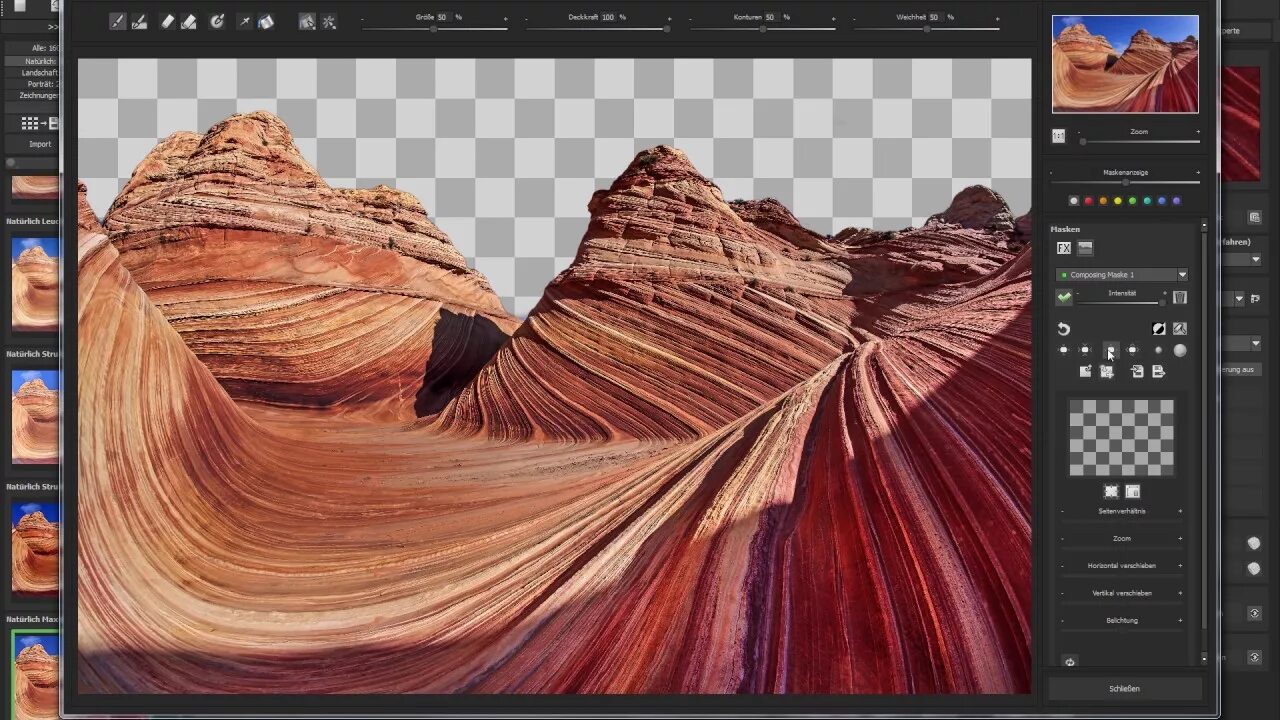The image size is (1280, 720).
Task: Click the Import button in left panel
Action: tap(40, 144)
